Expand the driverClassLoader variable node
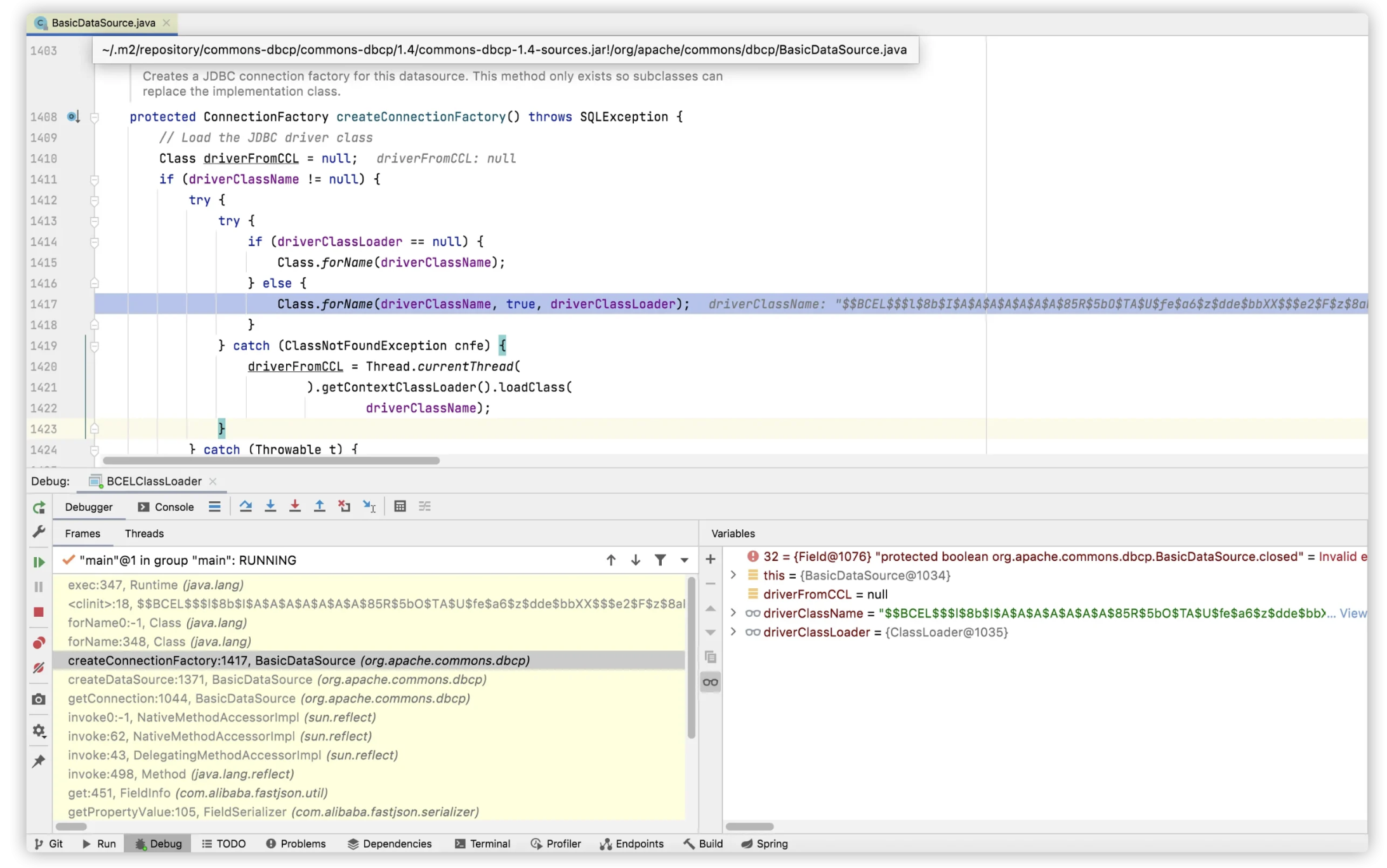The height and width of the screenshot is (868, 1387). (733, 632)
